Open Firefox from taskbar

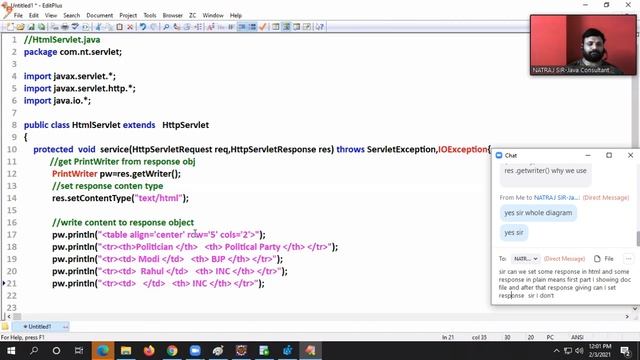coord(149,351)
